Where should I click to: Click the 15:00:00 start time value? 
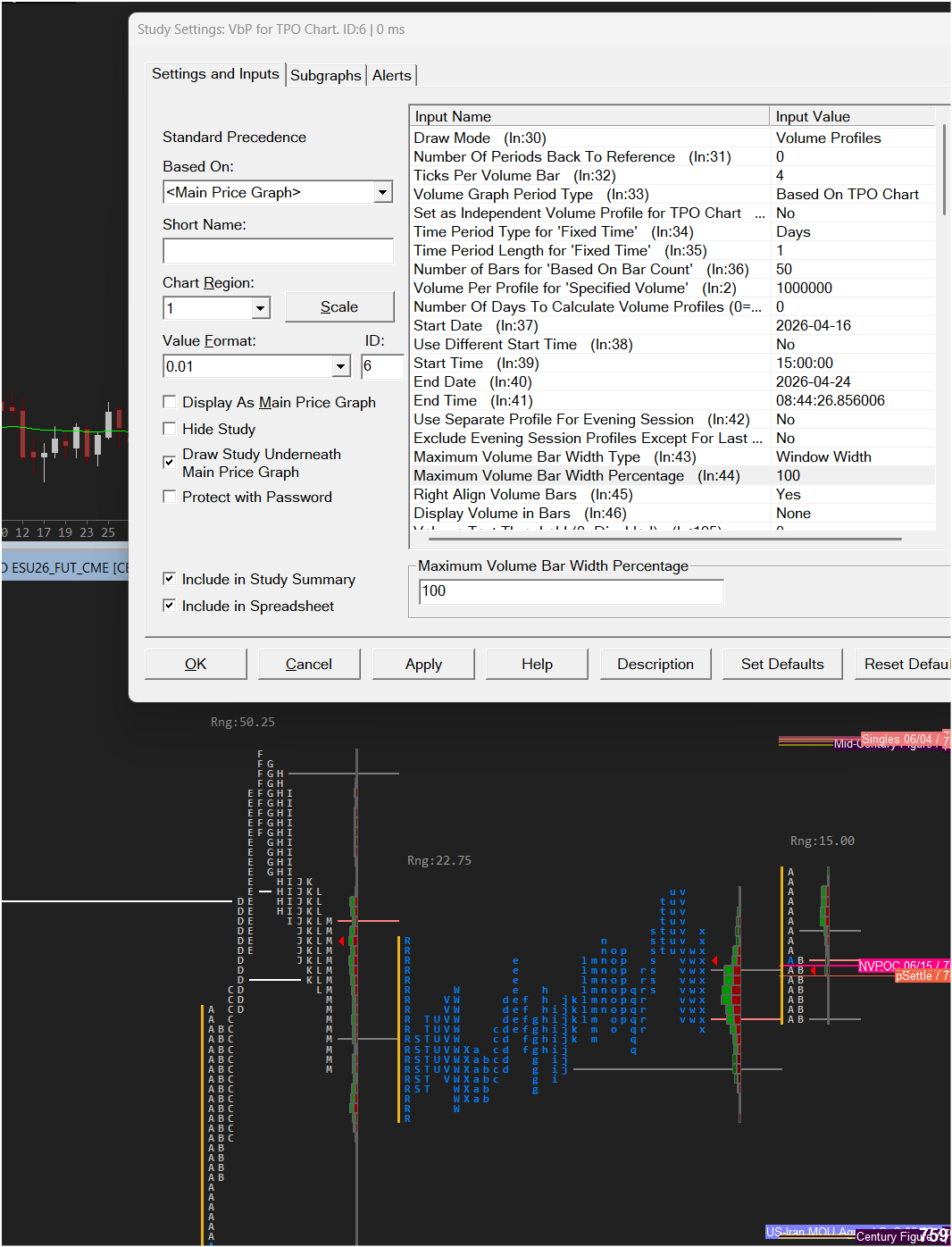[852, 363]
